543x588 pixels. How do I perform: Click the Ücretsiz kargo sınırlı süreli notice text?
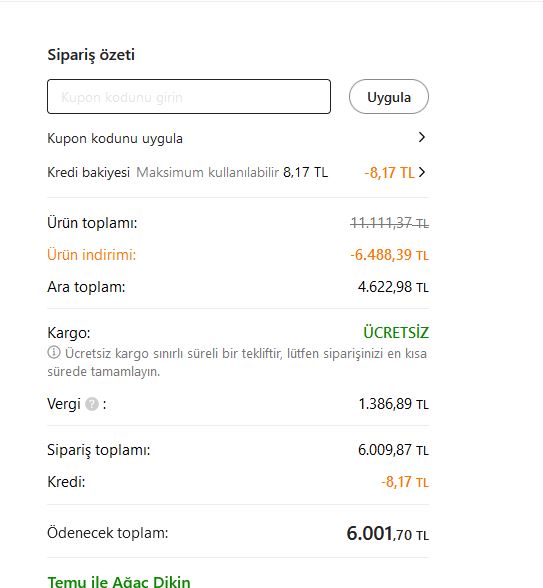(237, 362)
